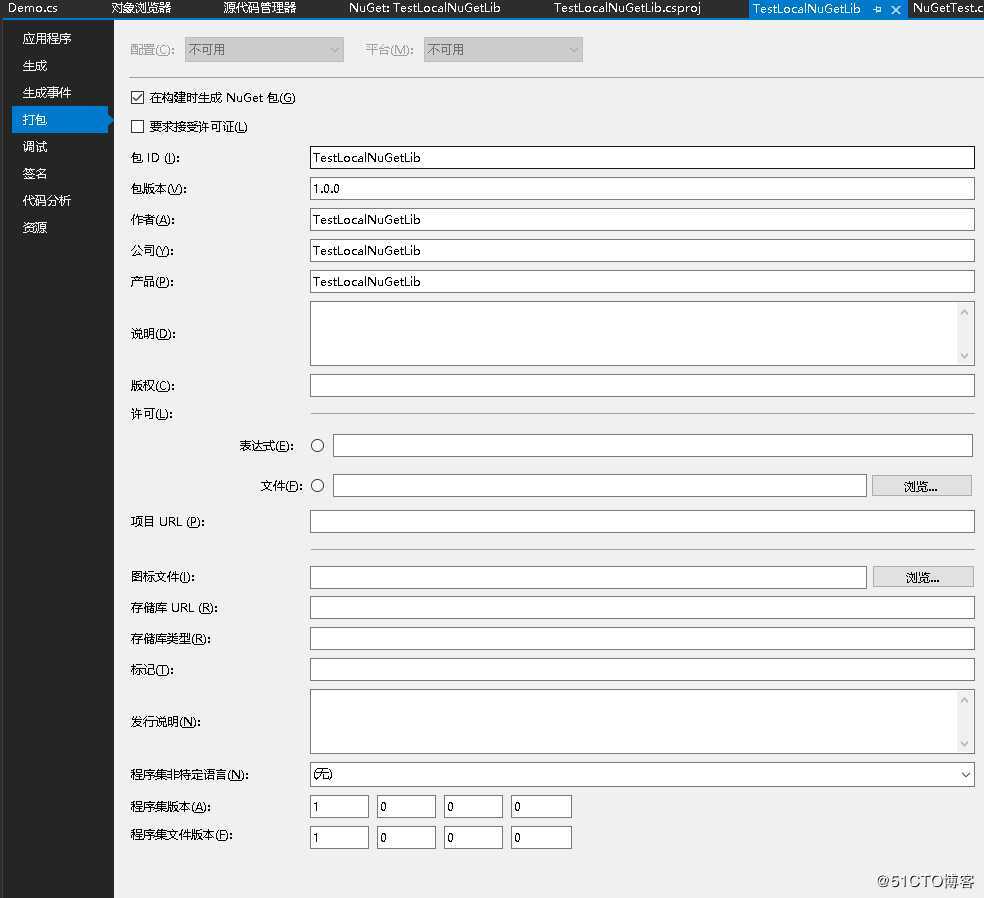Uncheck 在构建时生成 NuGet 包 checkbox

[138, 98]
